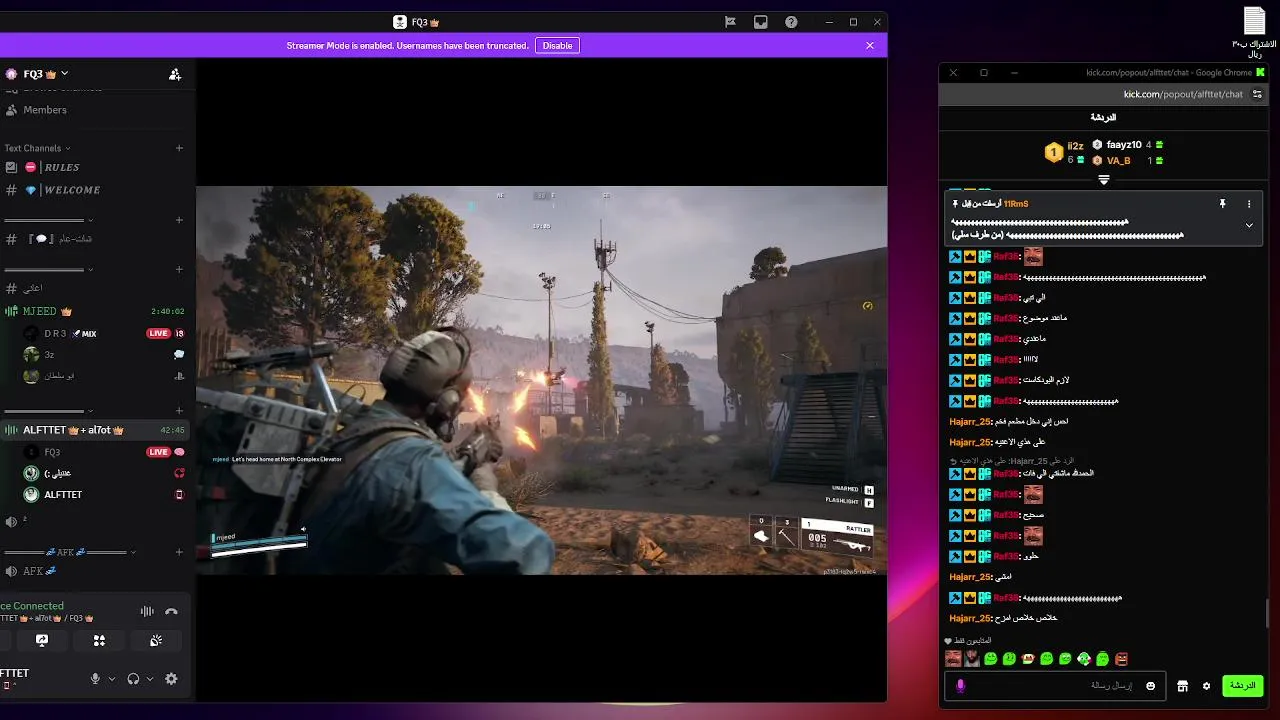The width and height of the screenshot is (1280, 720).
Task: Open the invite people icon beside FQ3 server
Action: (x=175, y=74)
